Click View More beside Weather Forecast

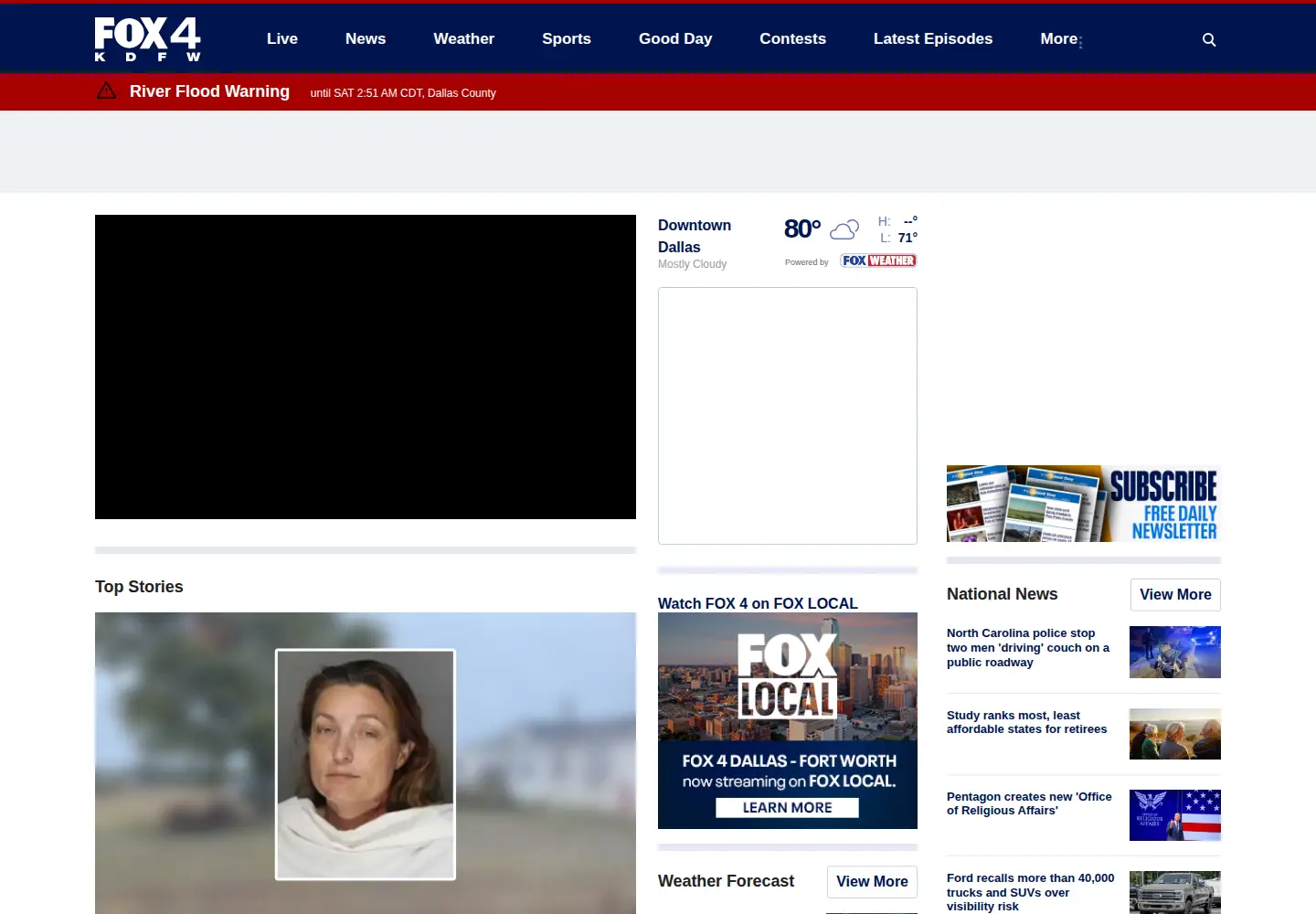click(872, 882)
